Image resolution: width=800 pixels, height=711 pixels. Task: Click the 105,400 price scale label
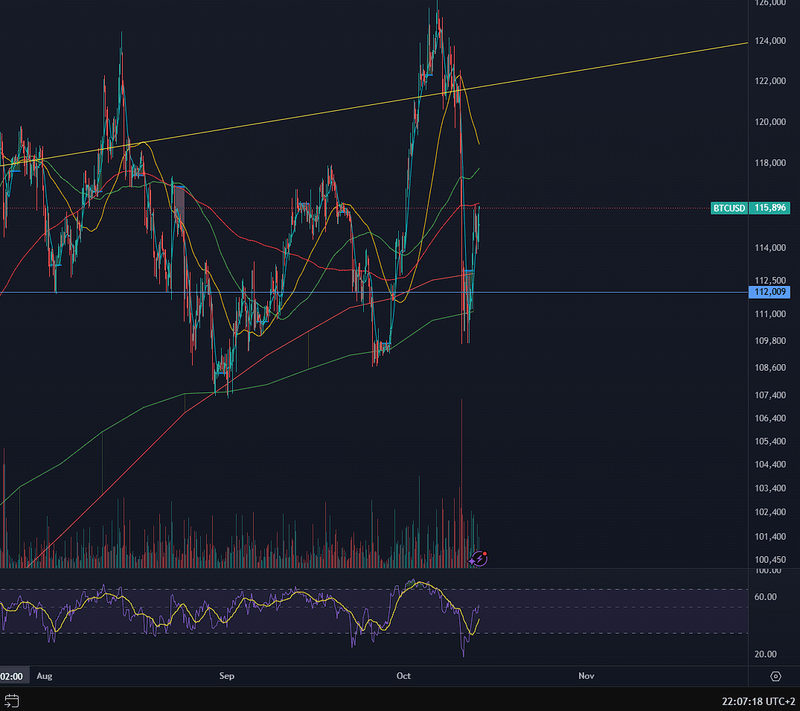point(770,441)
